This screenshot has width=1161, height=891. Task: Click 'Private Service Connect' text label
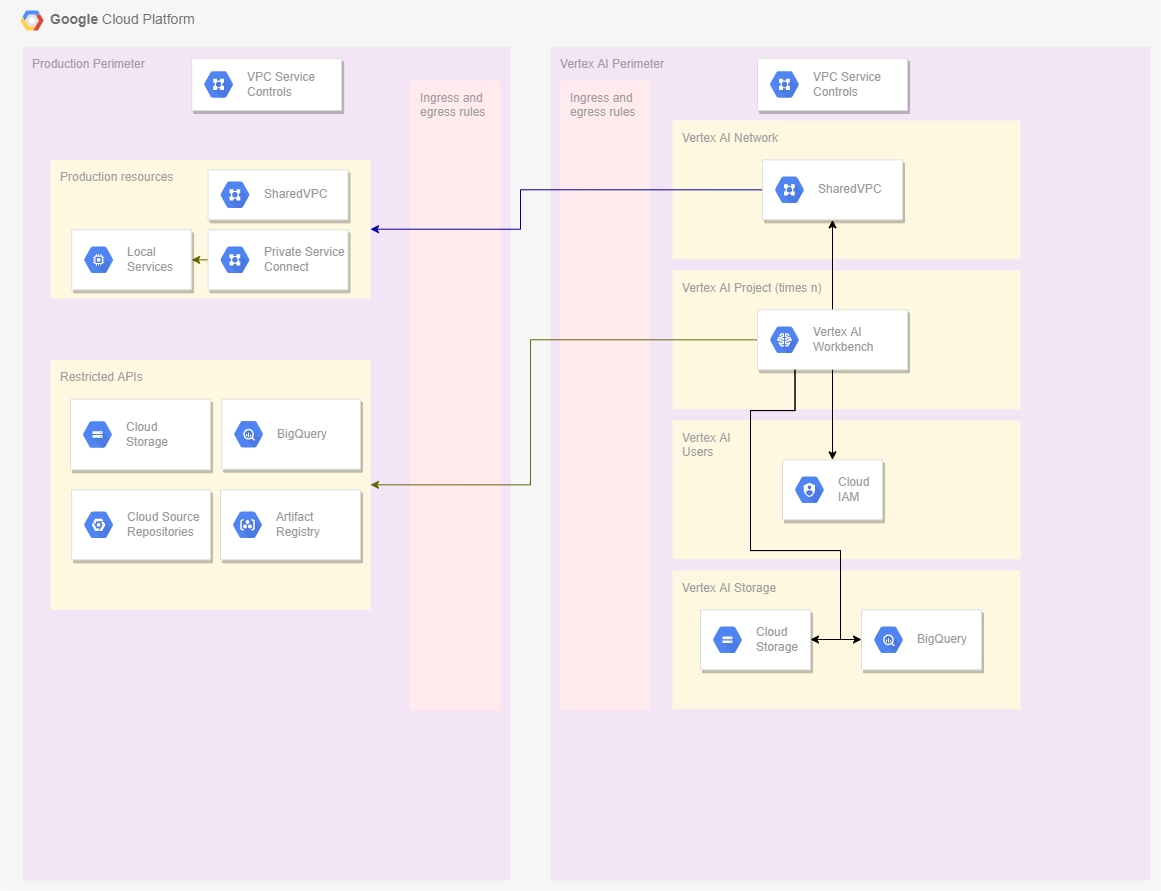tap(304, 259)
